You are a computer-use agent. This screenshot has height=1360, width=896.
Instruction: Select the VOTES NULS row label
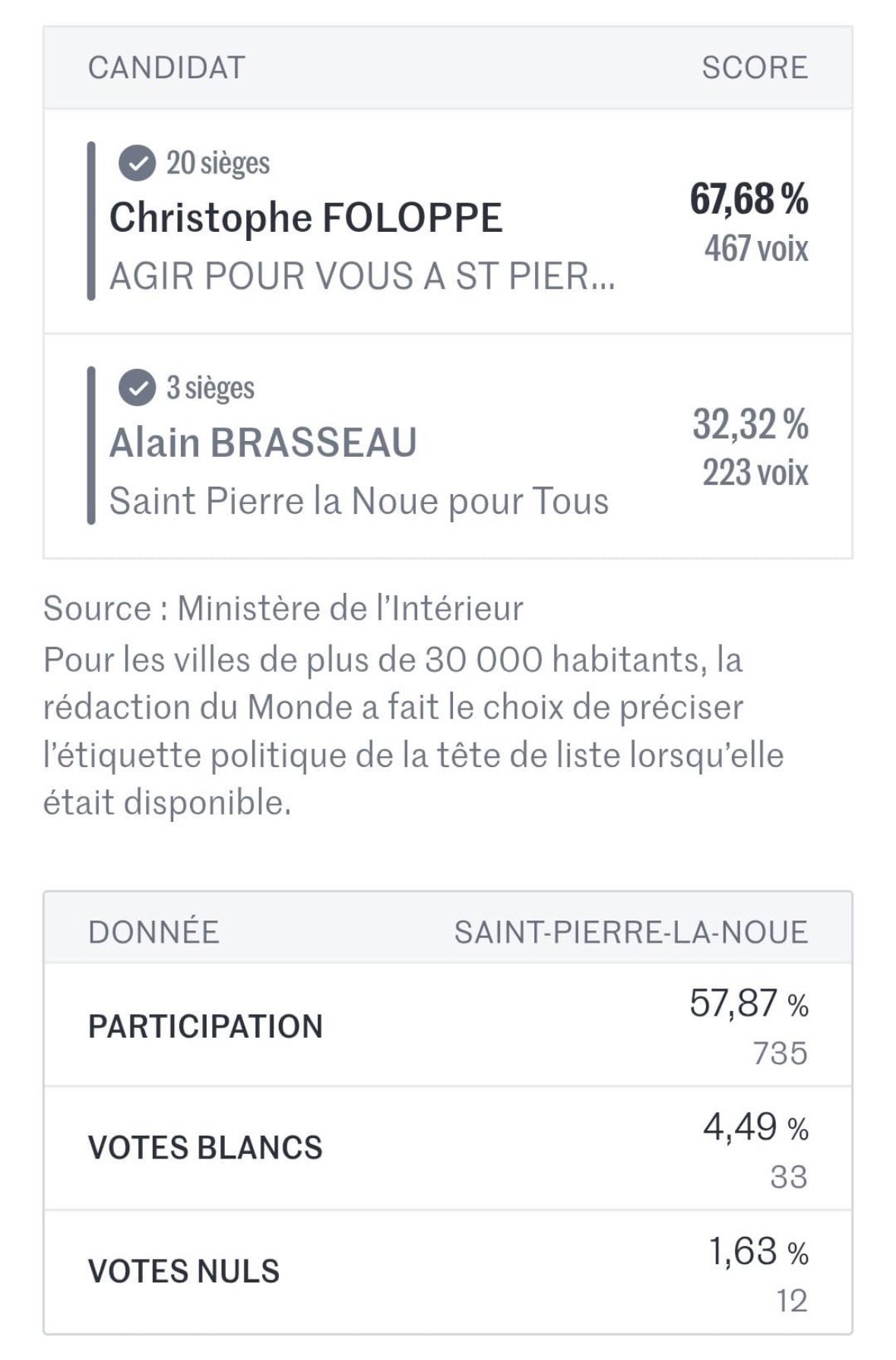184,1271
